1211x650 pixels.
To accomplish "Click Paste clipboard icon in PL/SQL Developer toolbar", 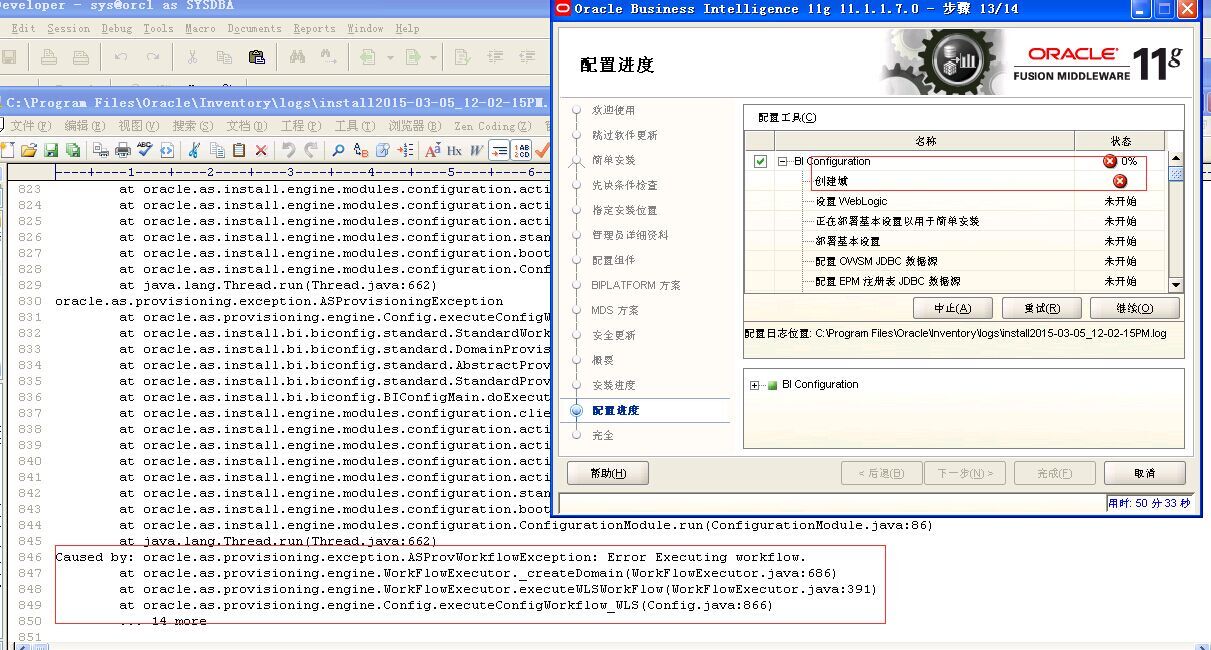I will pyautogui.click(x=256, y=57).
